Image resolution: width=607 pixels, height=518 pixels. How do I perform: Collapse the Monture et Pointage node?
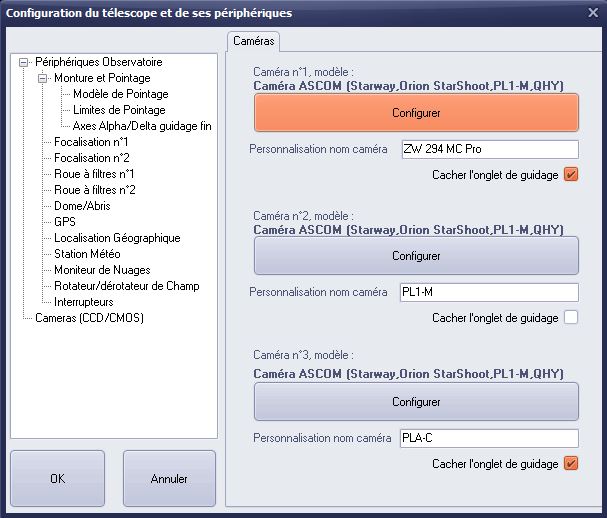(43, 79)
